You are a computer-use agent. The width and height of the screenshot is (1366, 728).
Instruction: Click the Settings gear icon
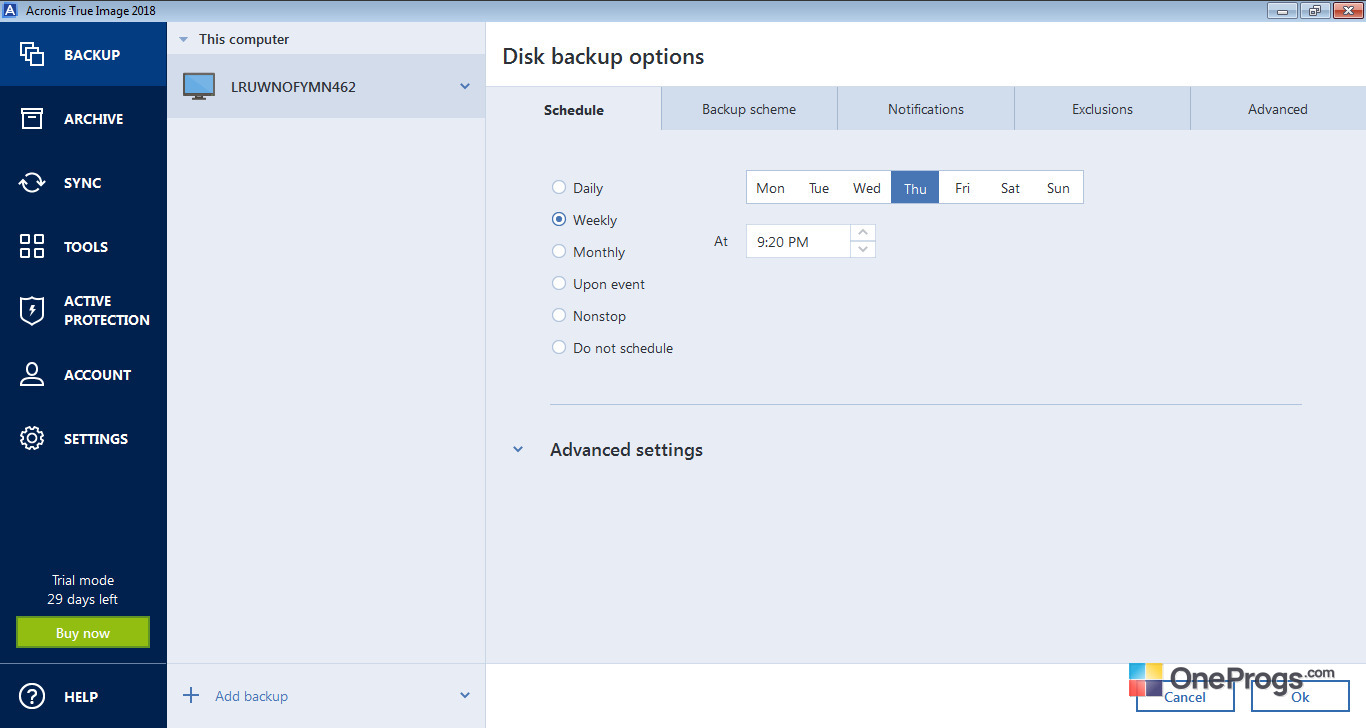(32, 439)
